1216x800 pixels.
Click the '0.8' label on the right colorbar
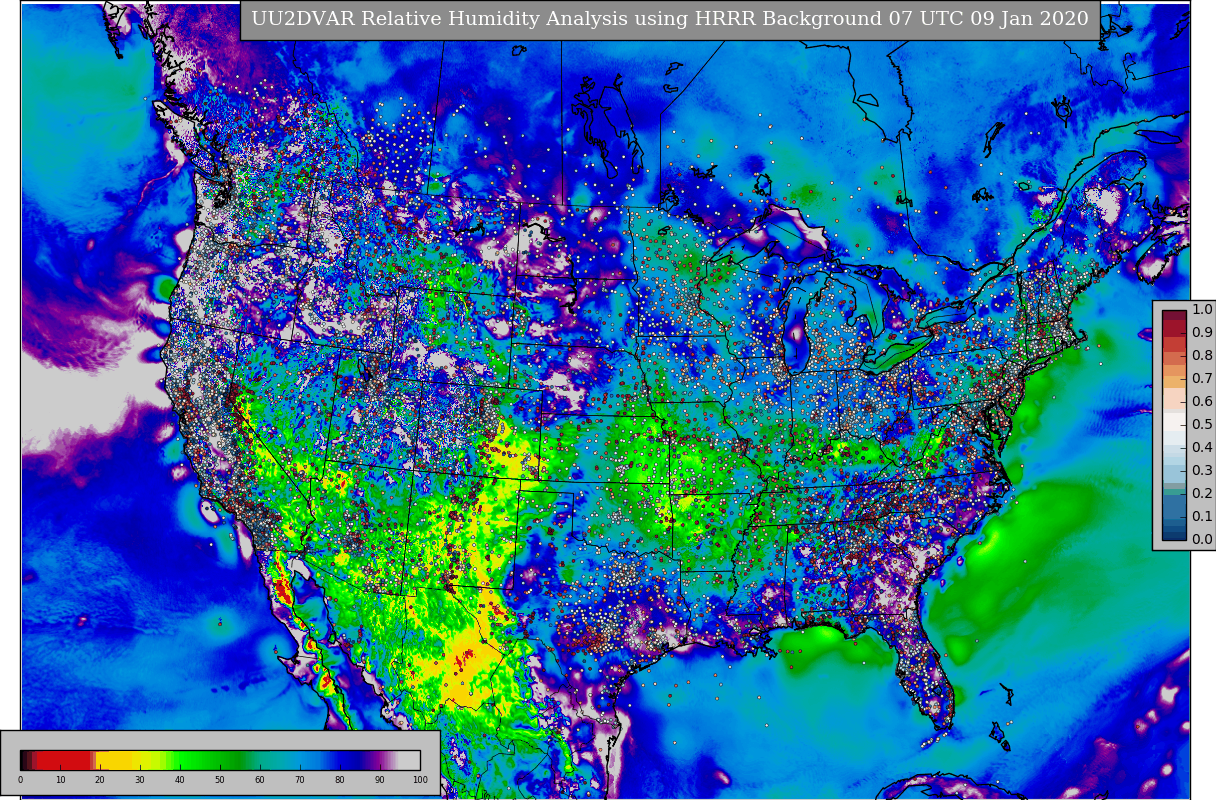(x=1202, y=356)
